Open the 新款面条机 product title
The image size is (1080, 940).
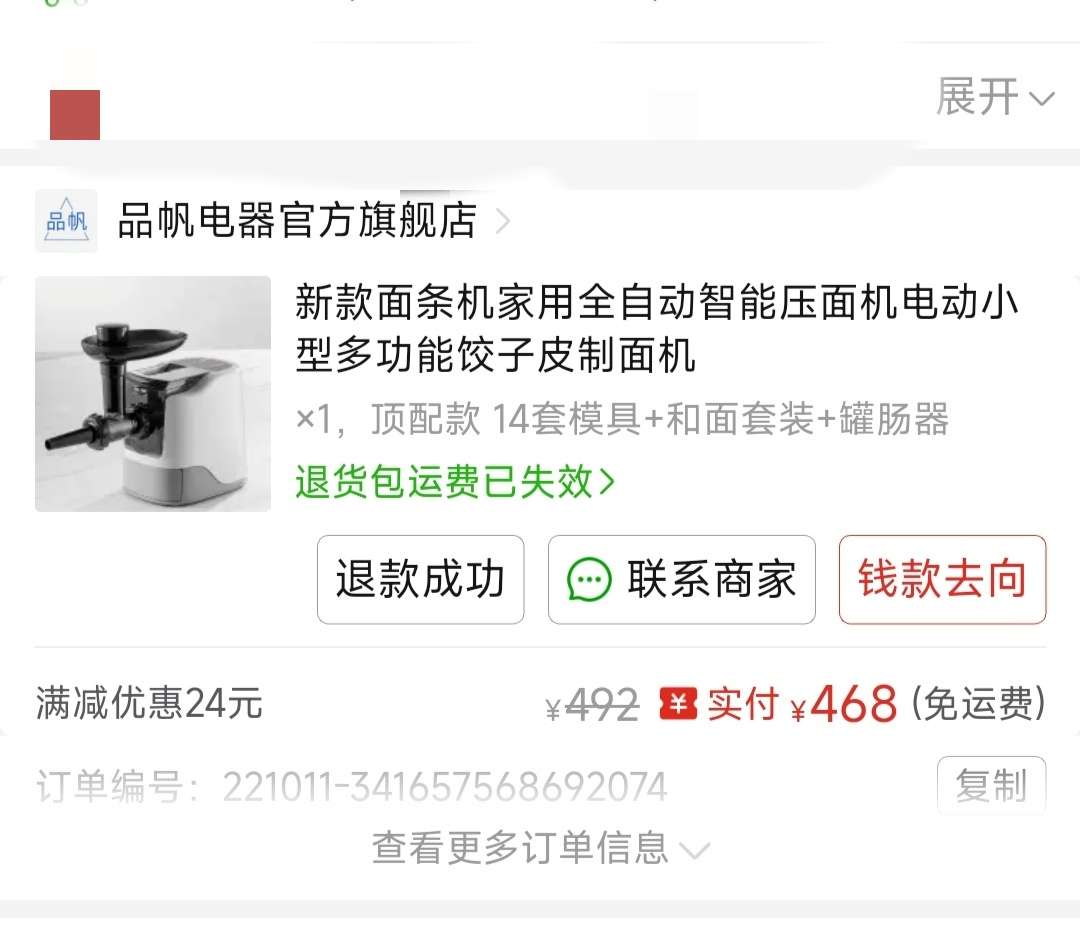pyautogui.click(x=656, y=328)
